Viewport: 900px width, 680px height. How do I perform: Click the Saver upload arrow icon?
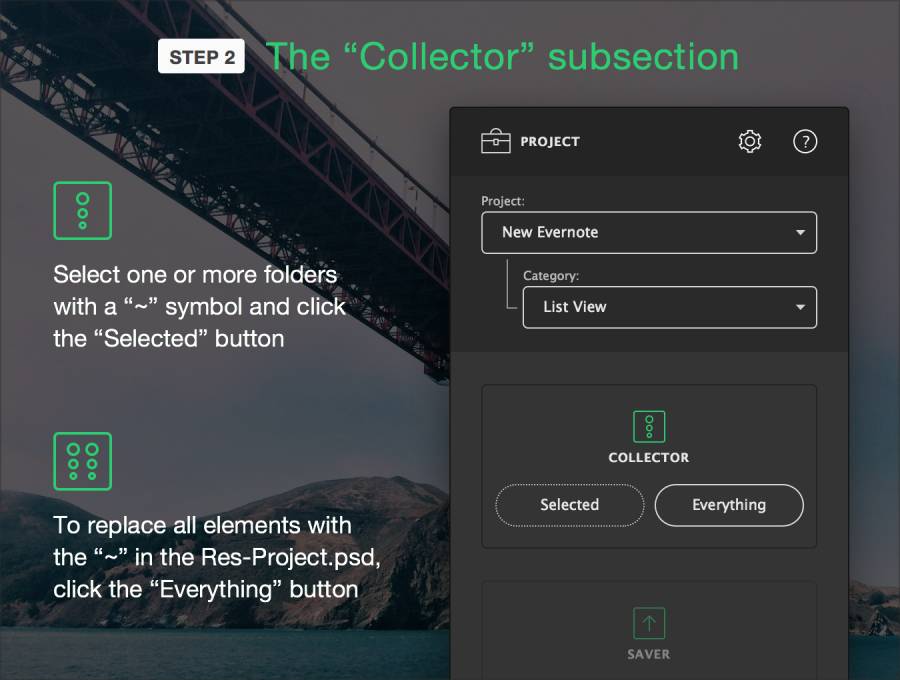click(649, 623)
